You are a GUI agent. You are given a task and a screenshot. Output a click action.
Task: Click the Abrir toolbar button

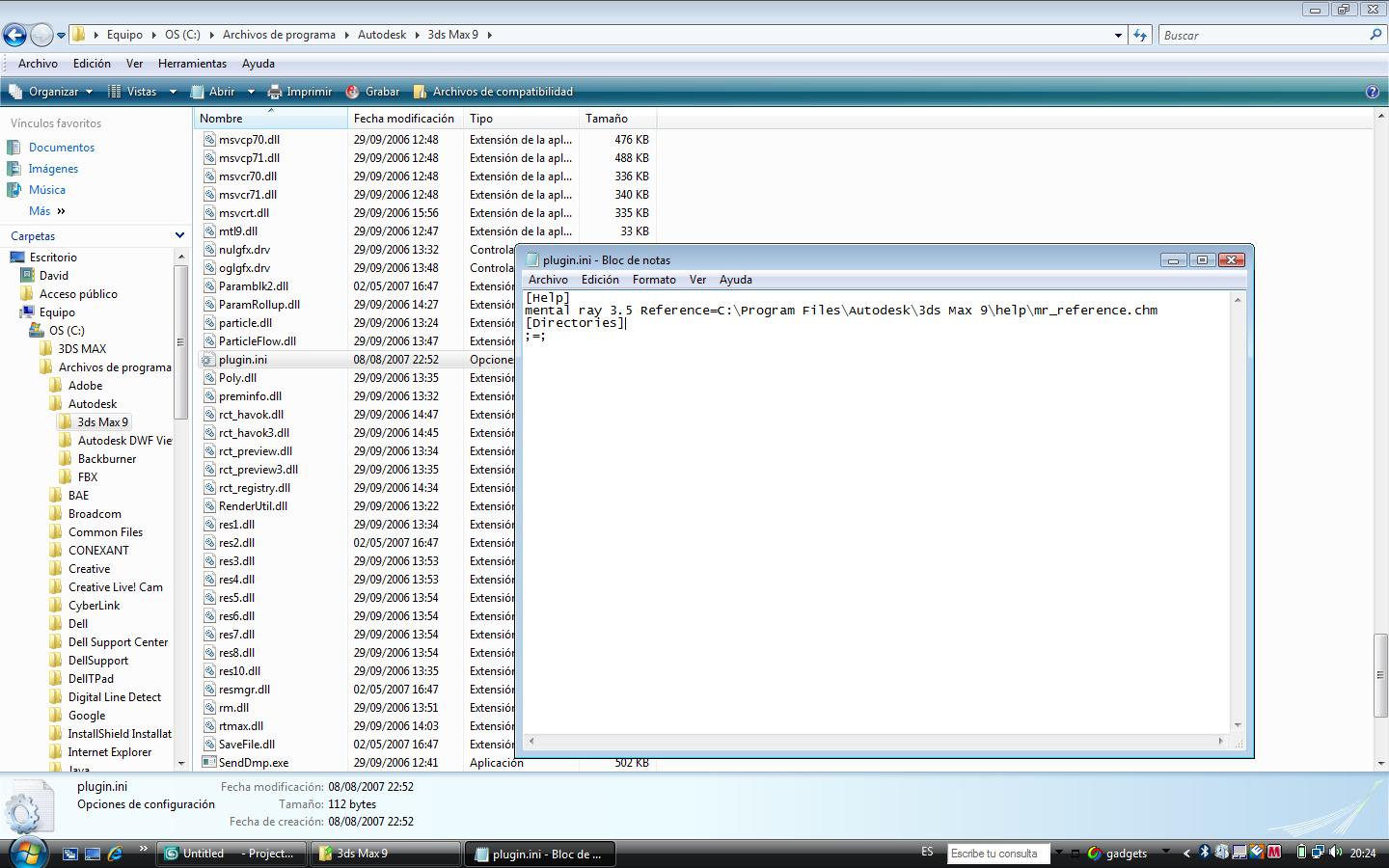pos(213,92)
